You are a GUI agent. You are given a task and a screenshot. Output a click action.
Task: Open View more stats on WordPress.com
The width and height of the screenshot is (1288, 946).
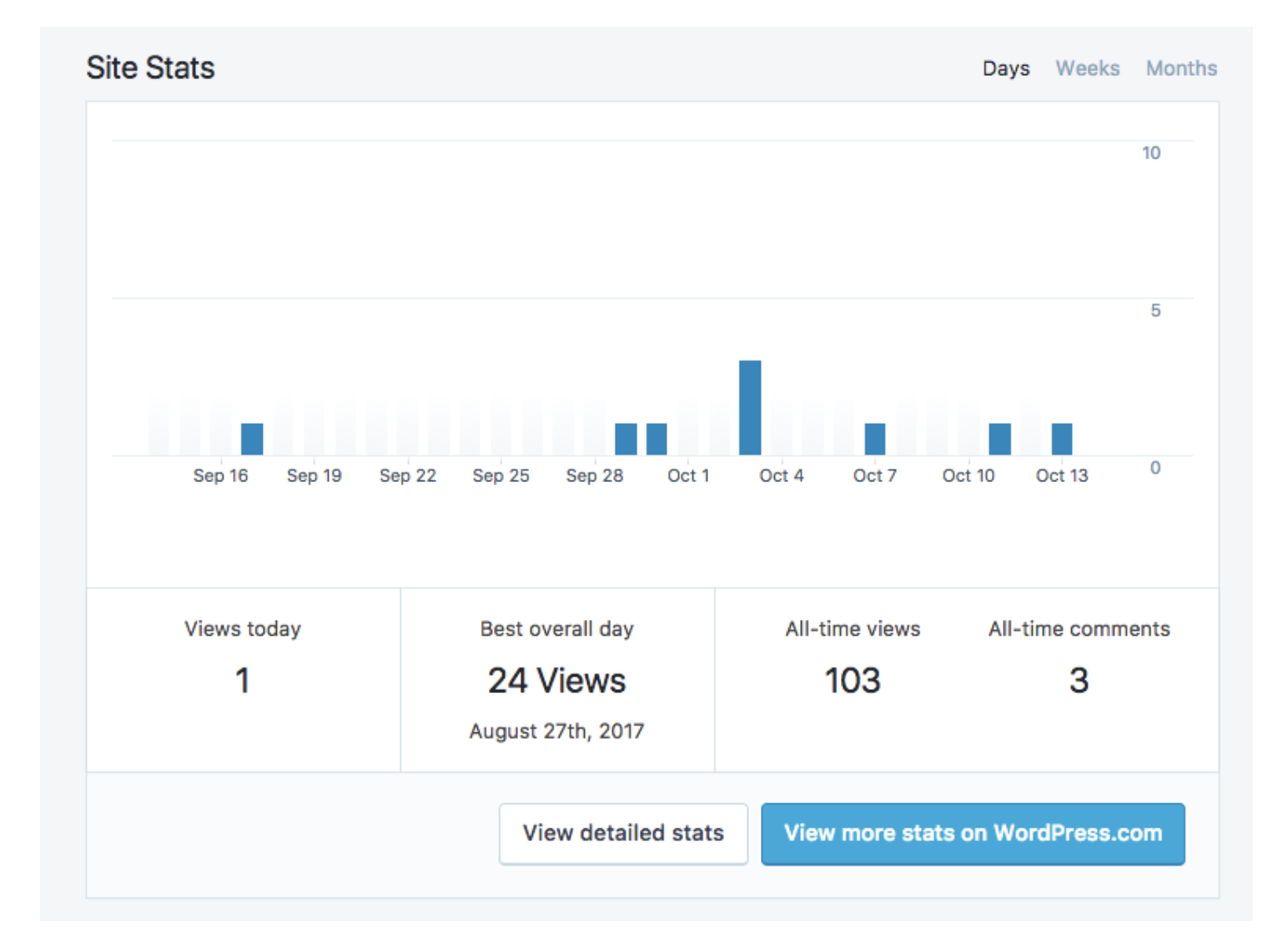tap(973, 833)
